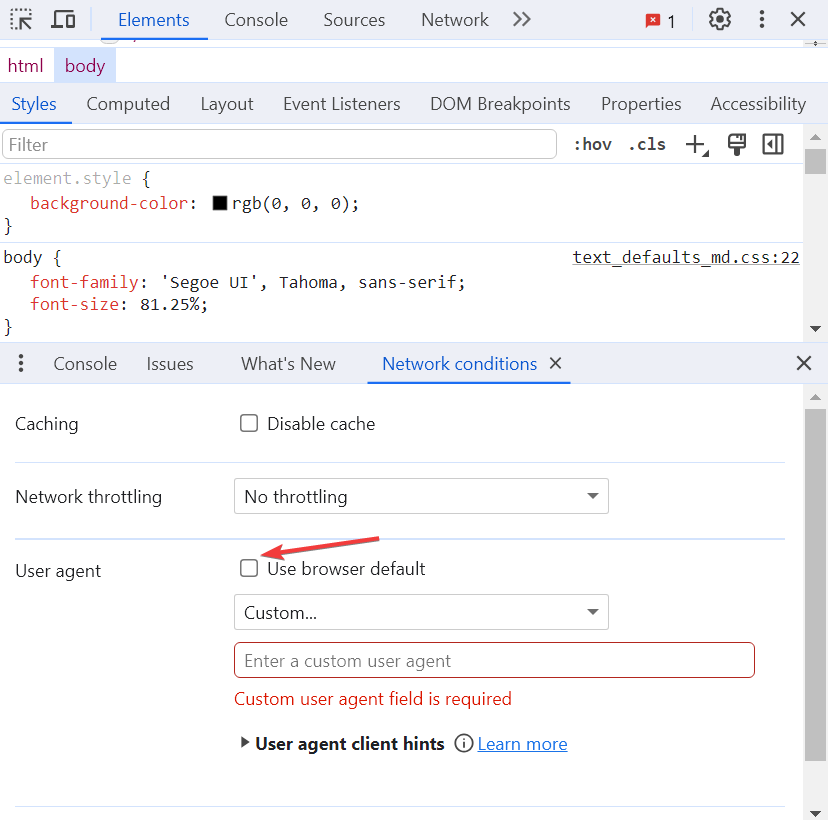Switch to the top Console tab

click(x=256, y=20)
